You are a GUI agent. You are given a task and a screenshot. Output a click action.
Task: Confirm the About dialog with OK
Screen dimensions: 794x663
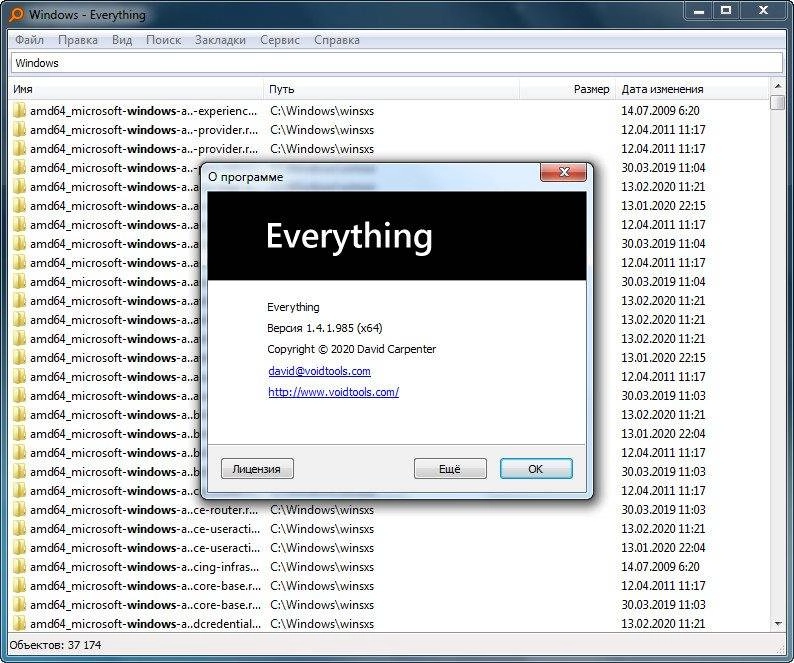click(536, 469)
